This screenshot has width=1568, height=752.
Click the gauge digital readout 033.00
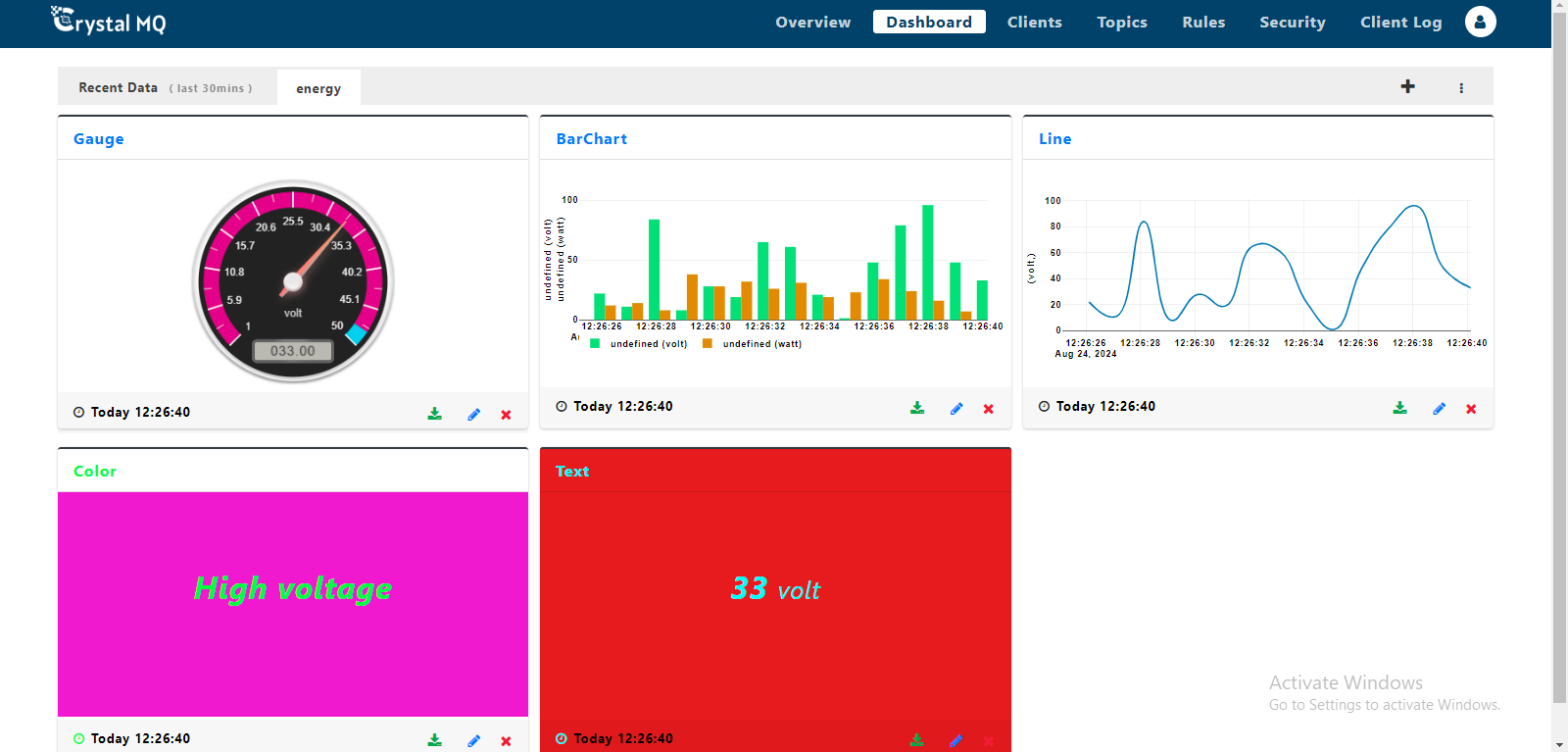[293, 351]
